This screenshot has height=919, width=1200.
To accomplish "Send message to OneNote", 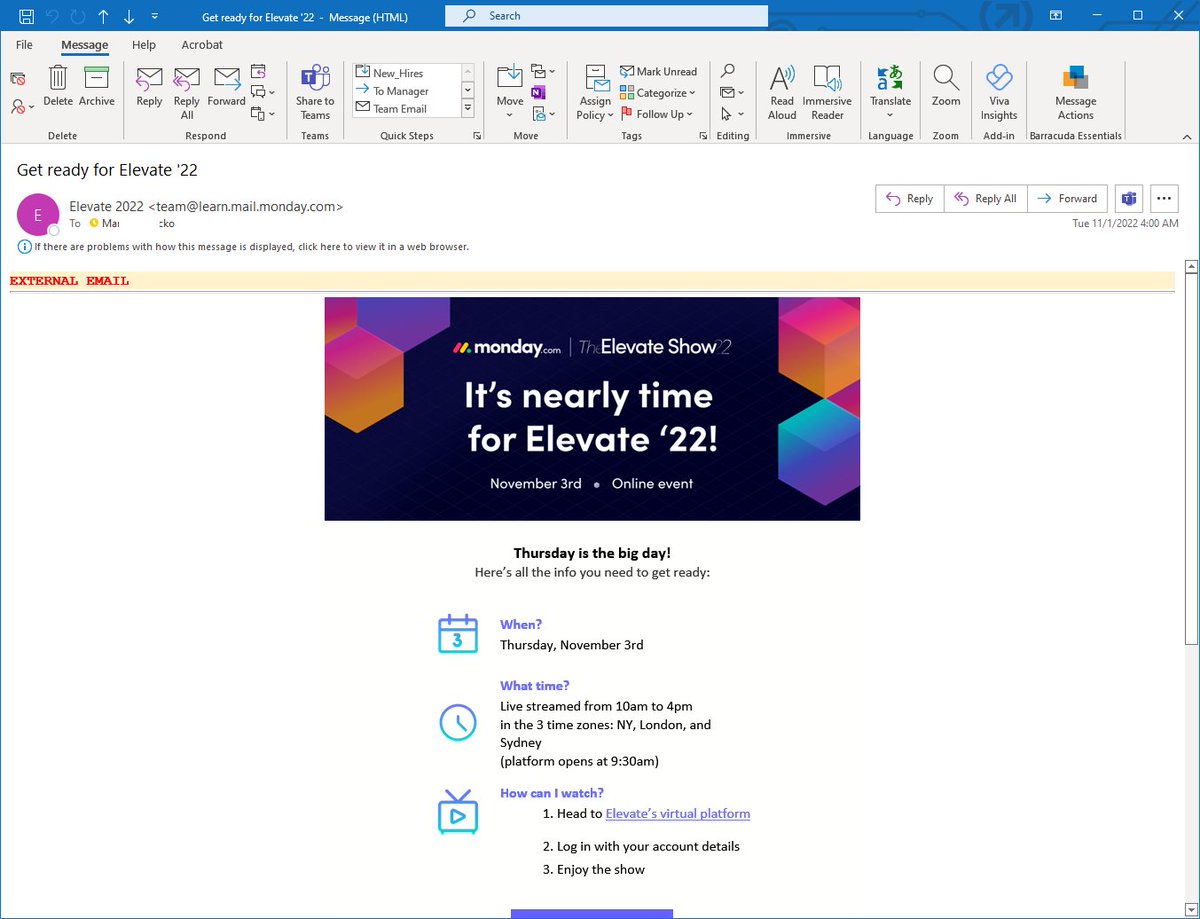I will point(538,93).
